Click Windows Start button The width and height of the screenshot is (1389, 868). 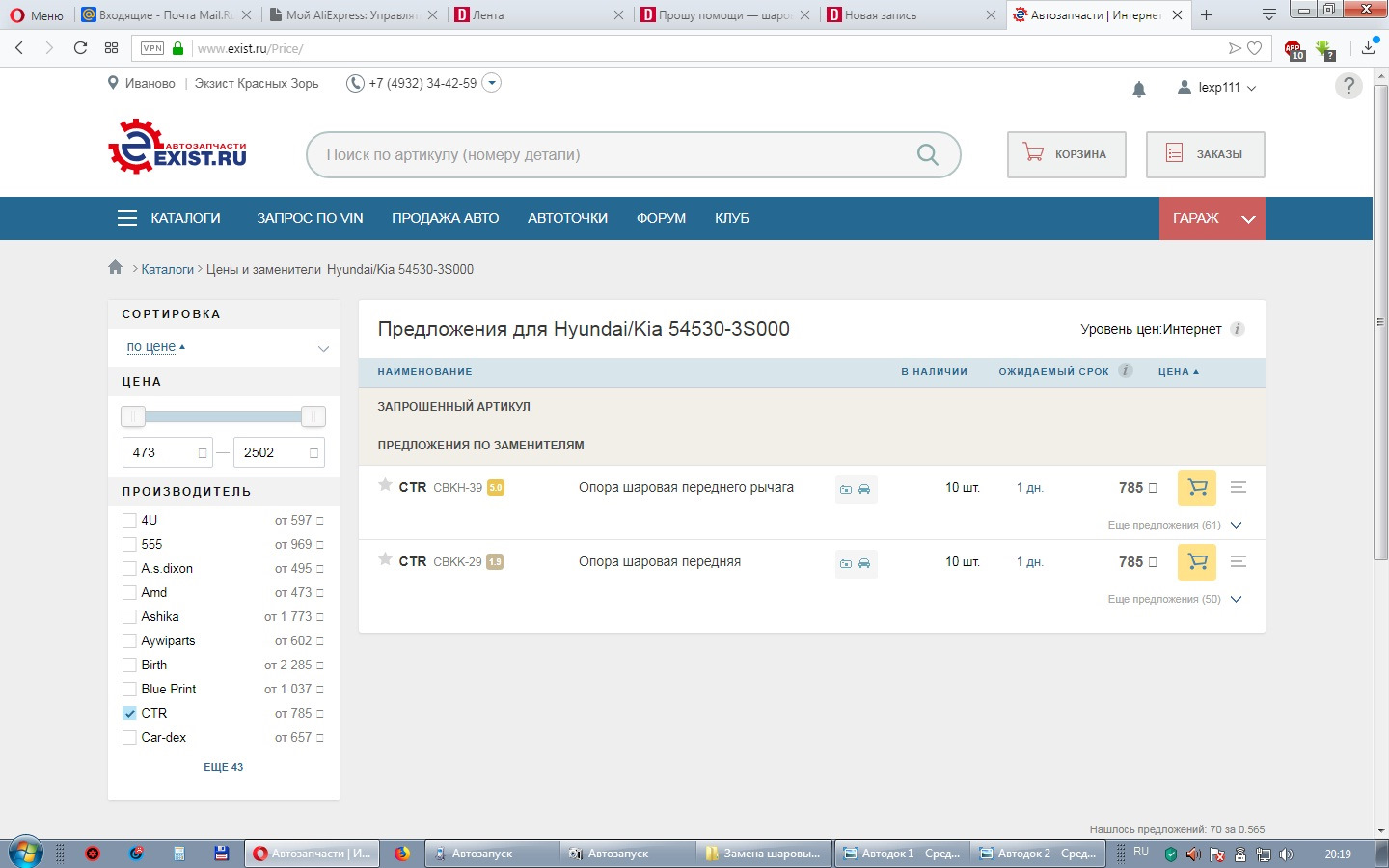click(25, 853)
